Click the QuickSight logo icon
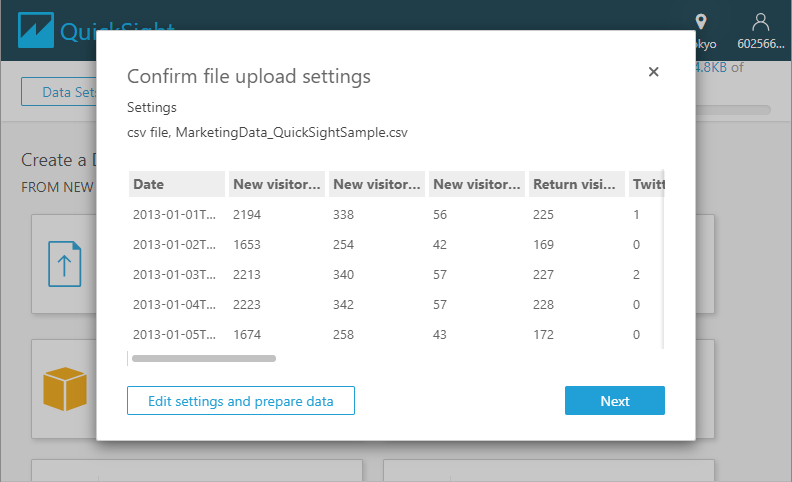 pos(36,30)
